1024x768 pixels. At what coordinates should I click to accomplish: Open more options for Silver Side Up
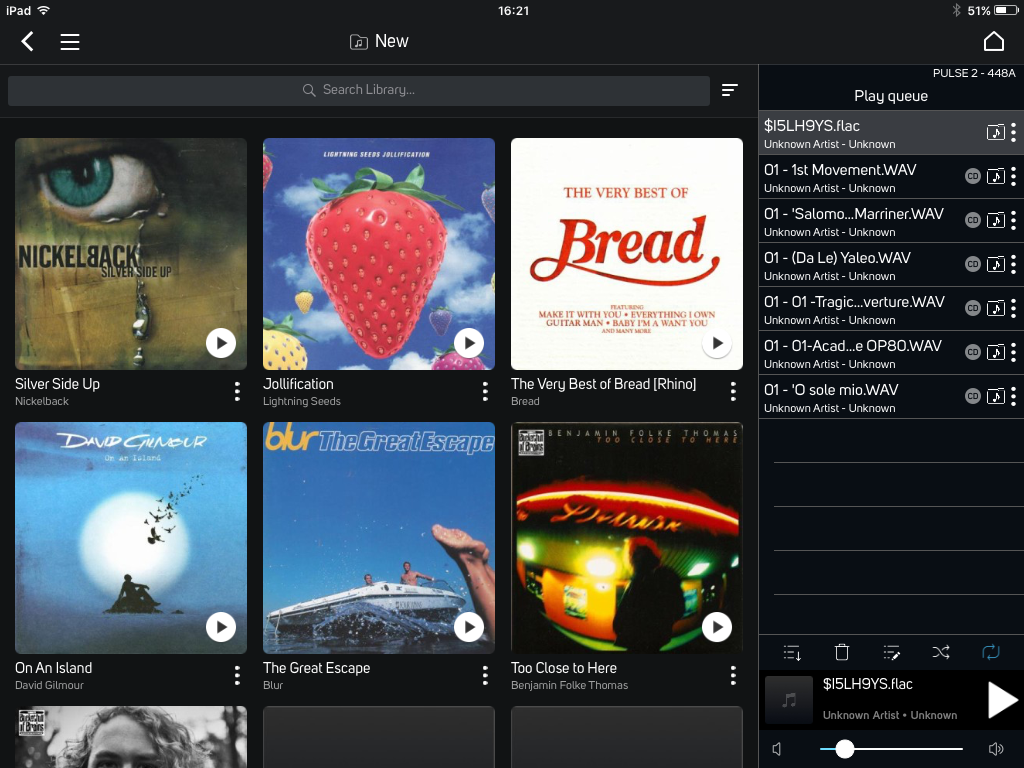point(237,391)
